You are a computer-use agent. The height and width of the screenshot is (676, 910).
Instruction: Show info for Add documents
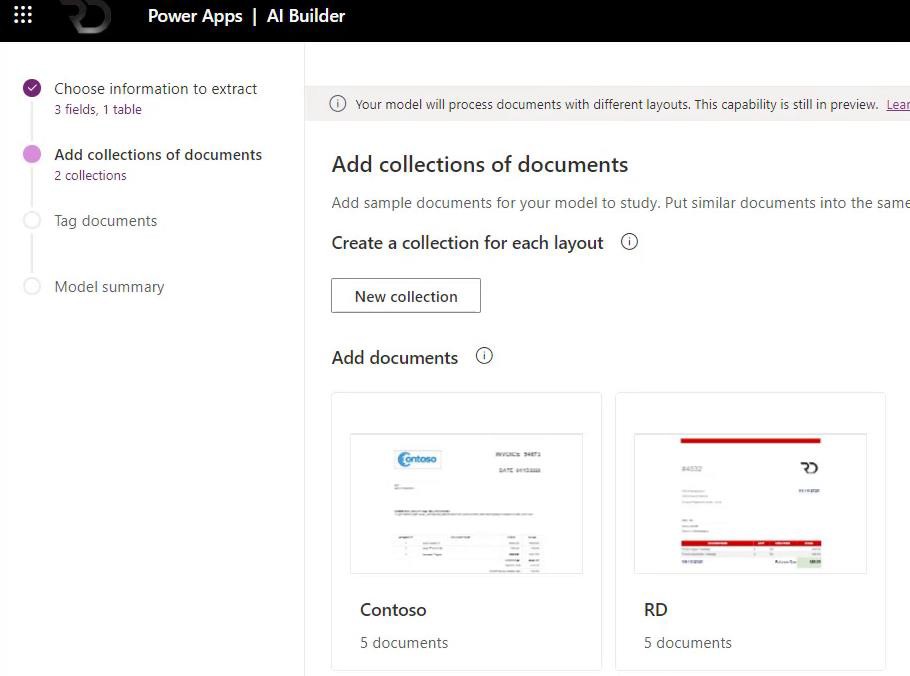(484, 356)
